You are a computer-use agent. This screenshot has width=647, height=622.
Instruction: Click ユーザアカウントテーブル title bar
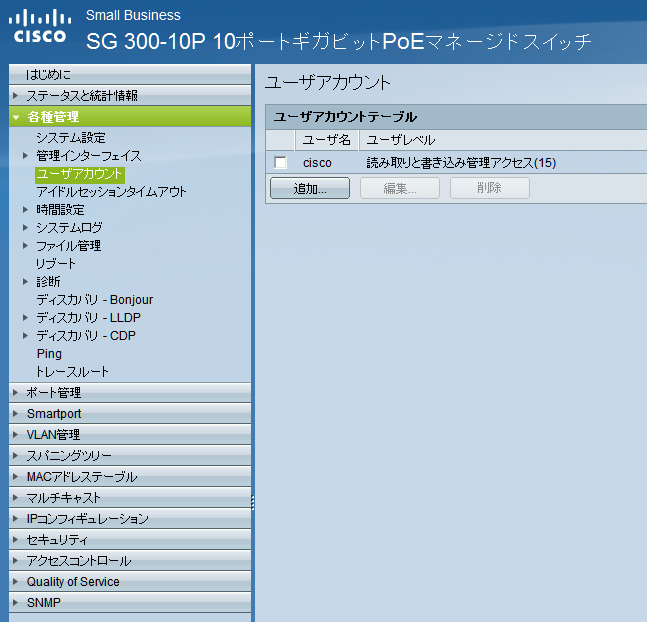tap(456, 117)
